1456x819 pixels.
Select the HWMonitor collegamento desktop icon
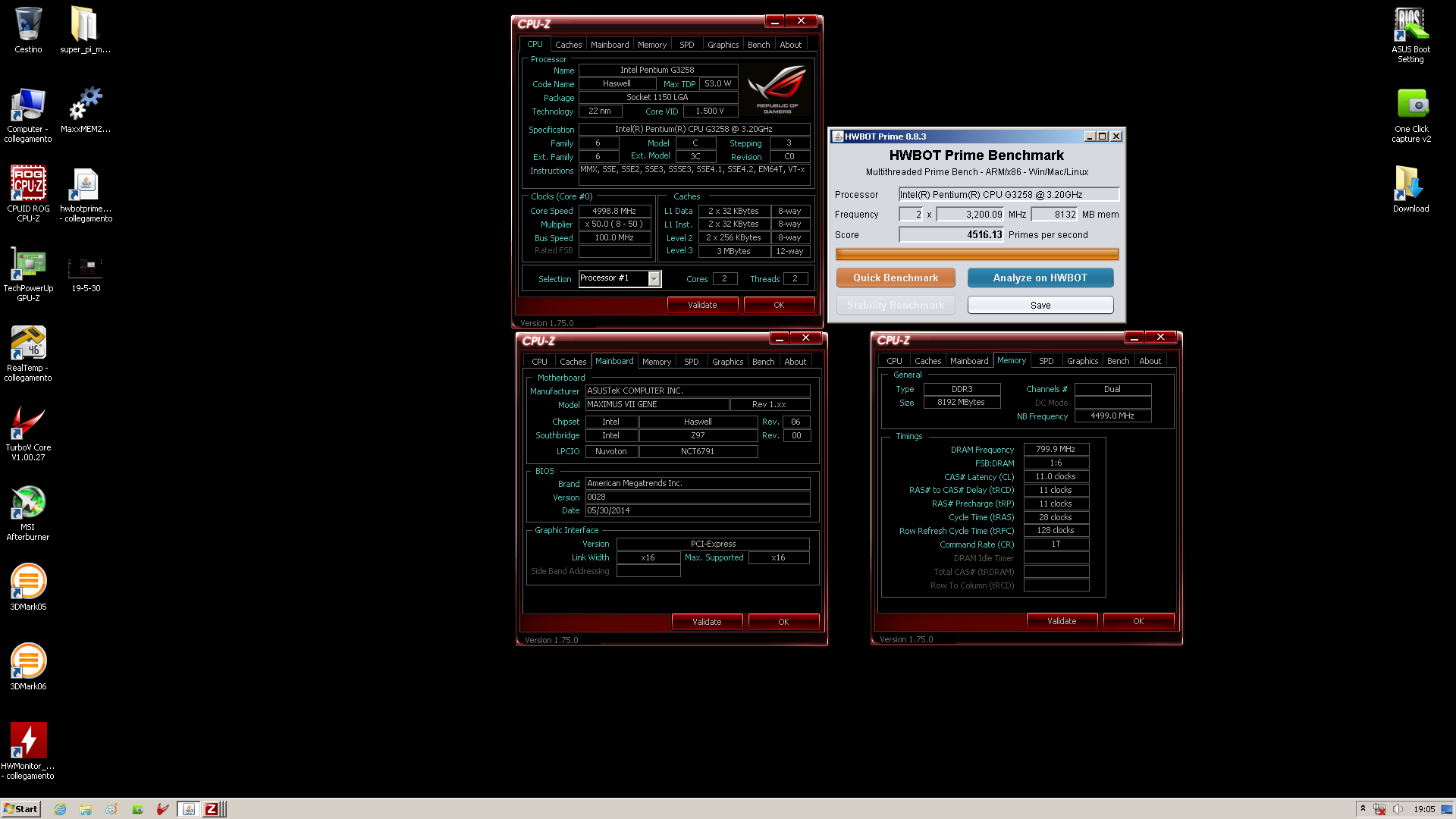[28, 751]
